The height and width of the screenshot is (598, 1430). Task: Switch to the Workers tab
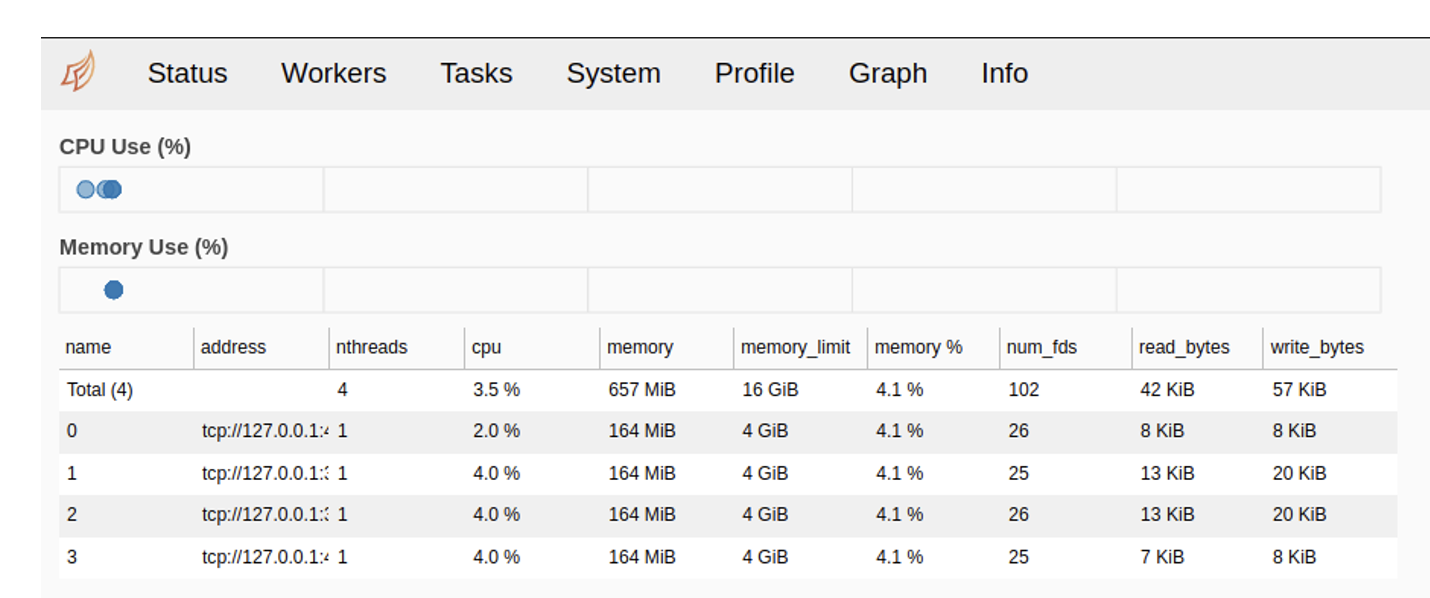[333, 73]
